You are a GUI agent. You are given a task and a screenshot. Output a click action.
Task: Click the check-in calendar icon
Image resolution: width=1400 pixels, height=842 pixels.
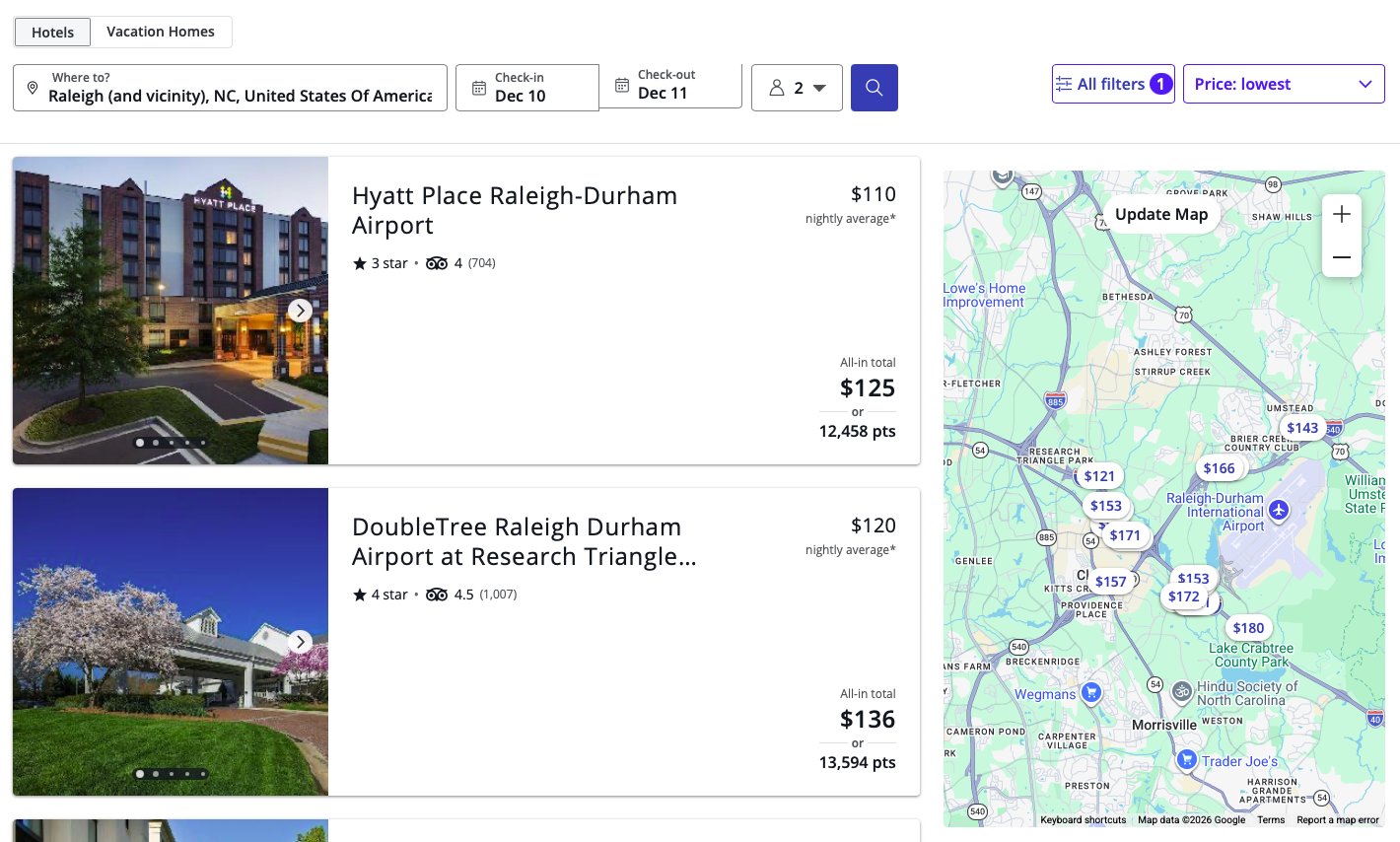(478, 88)
